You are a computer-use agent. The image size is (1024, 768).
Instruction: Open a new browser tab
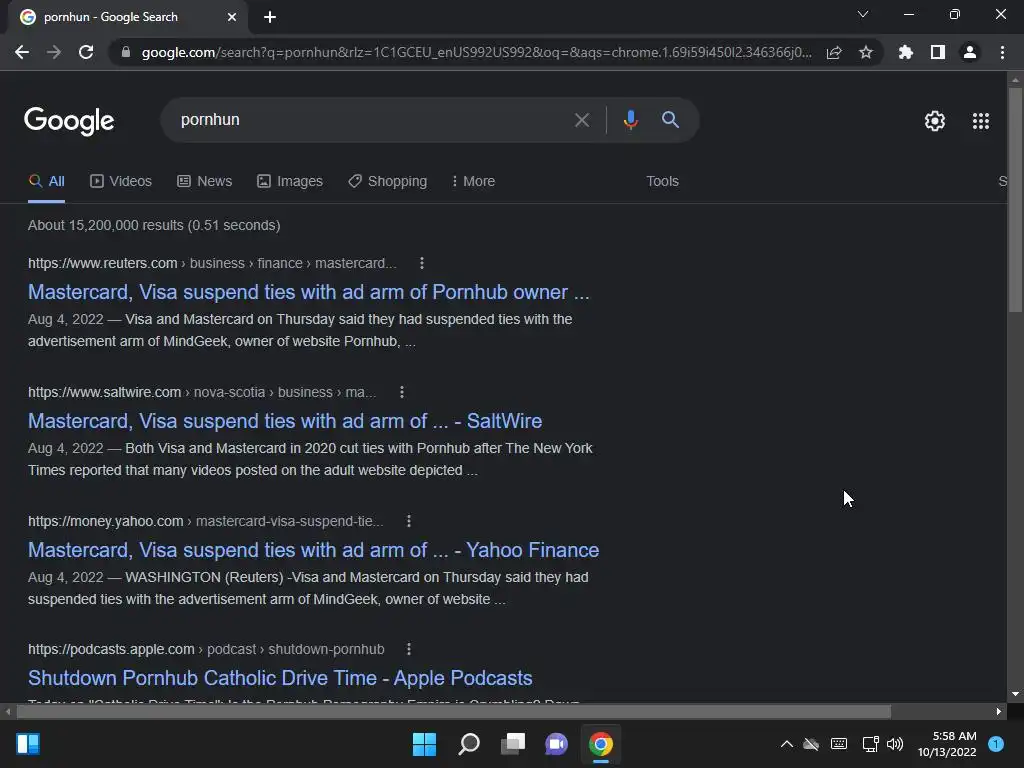click(x=270, y=17)
